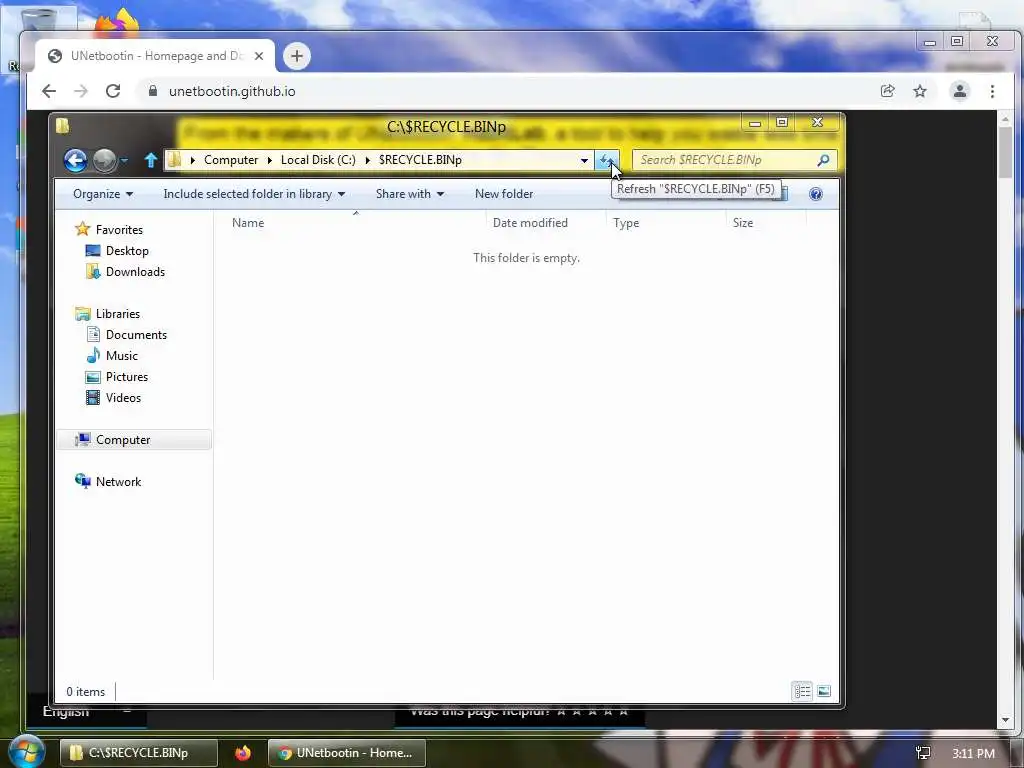Click $RECYCLE.BINp breadcrumb segment
This screenshot has height=768, width=1024.
click(x=420, y=160)
